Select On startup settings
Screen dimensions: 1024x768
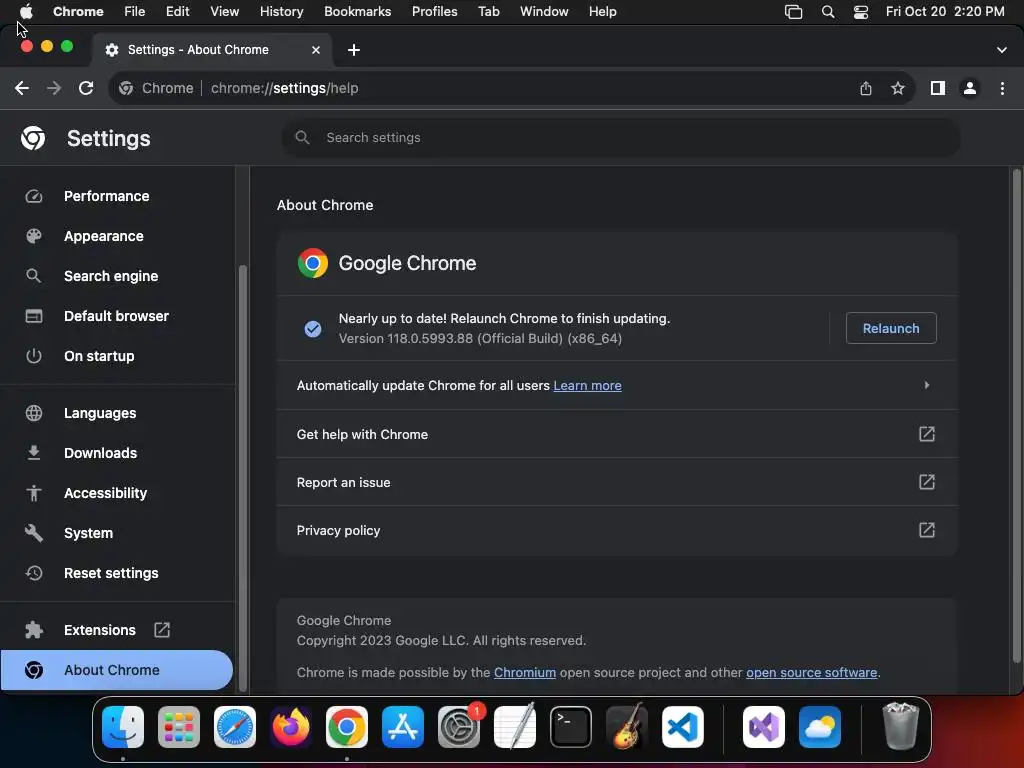coord(99,356)
